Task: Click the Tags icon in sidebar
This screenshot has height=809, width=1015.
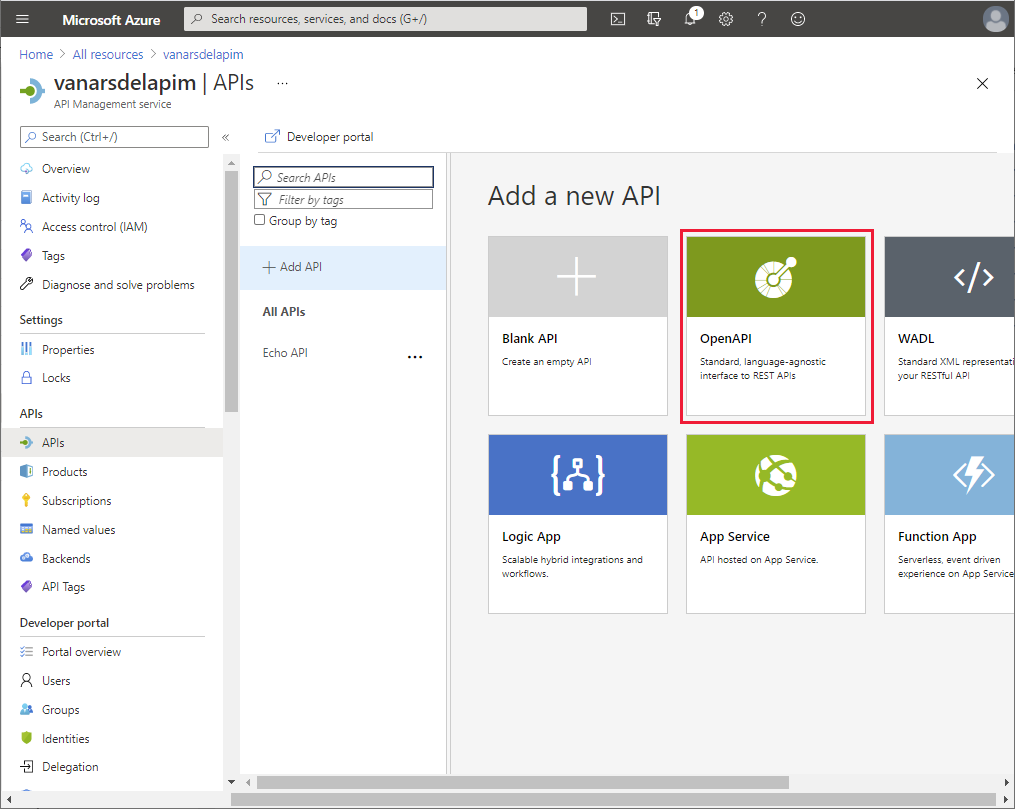Action: click(27, 255)
